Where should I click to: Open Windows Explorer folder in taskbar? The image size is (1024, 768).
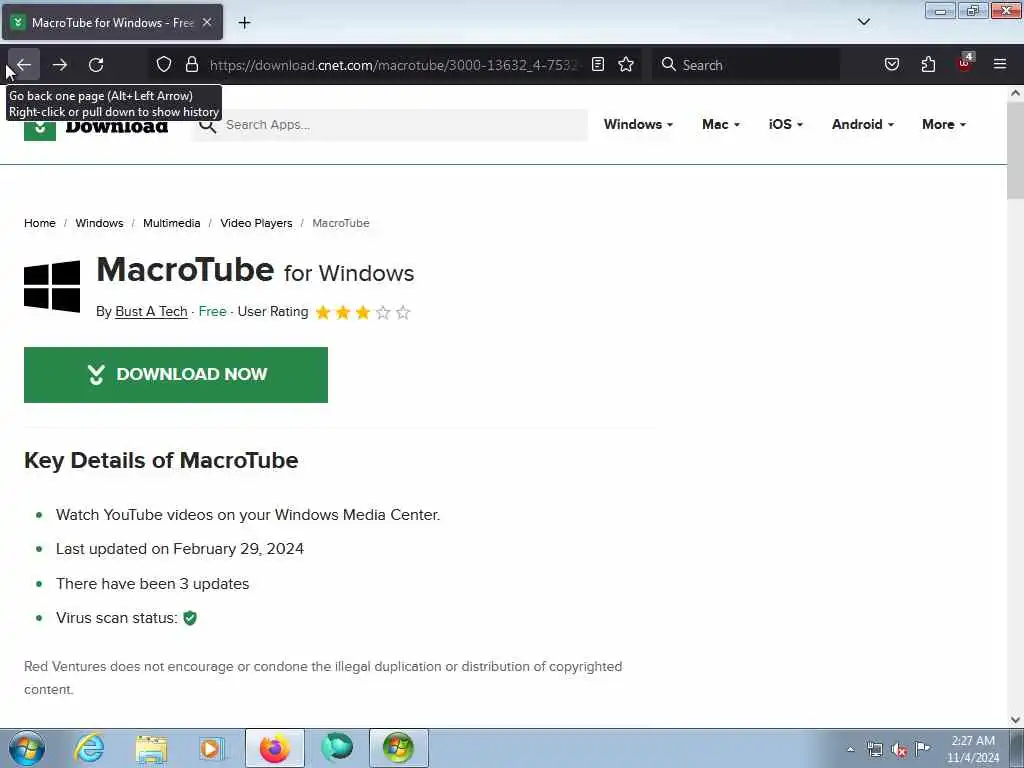pyautogui.click(x=152, y=748)
